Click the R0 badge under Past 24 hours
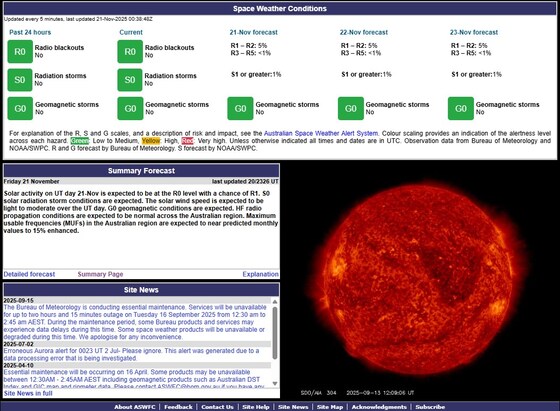560x411 pixels. (20, 52)
